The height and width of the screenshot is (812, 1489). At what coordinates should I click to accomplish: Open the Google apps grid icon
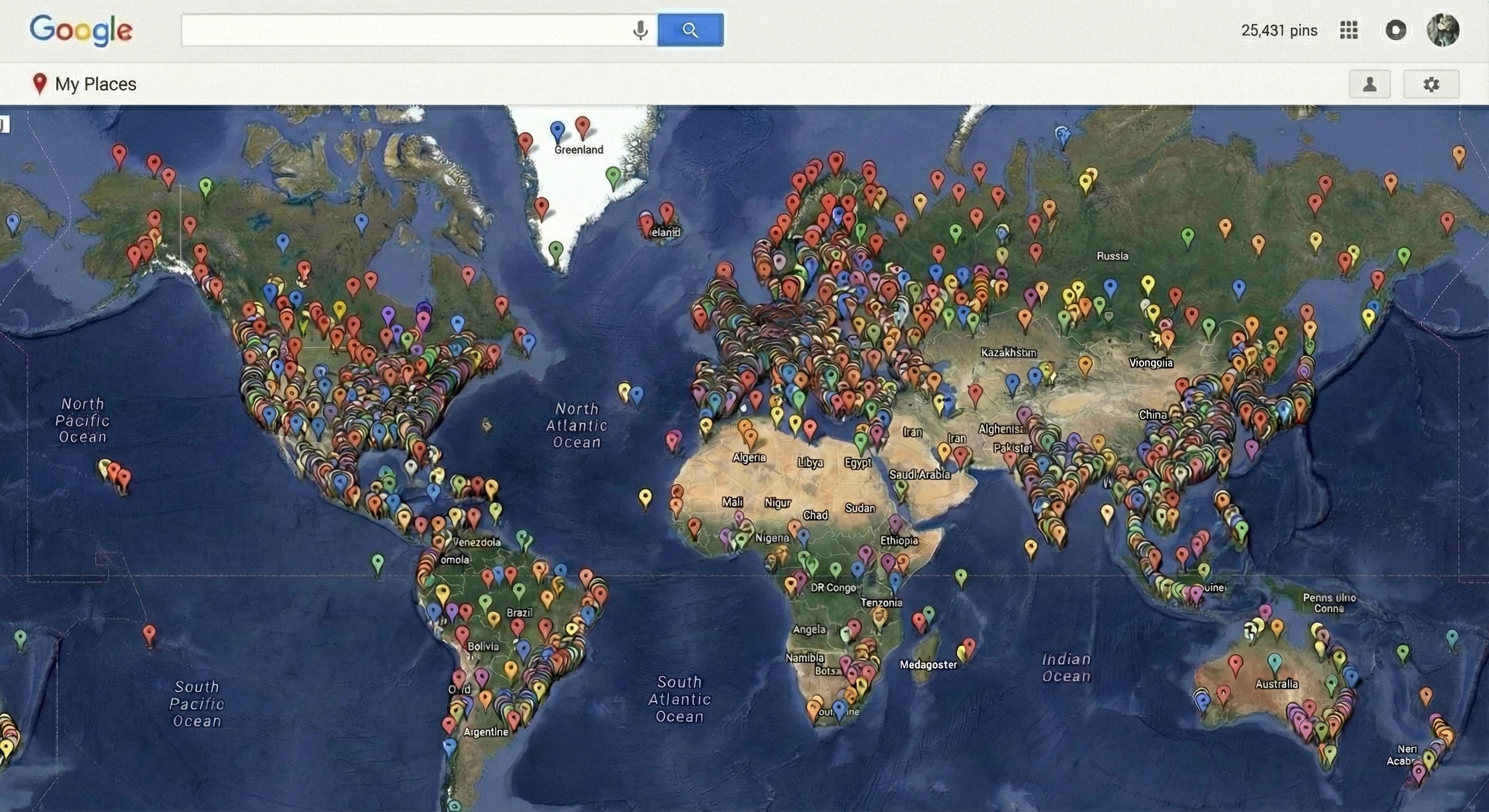coord(1348,30)
